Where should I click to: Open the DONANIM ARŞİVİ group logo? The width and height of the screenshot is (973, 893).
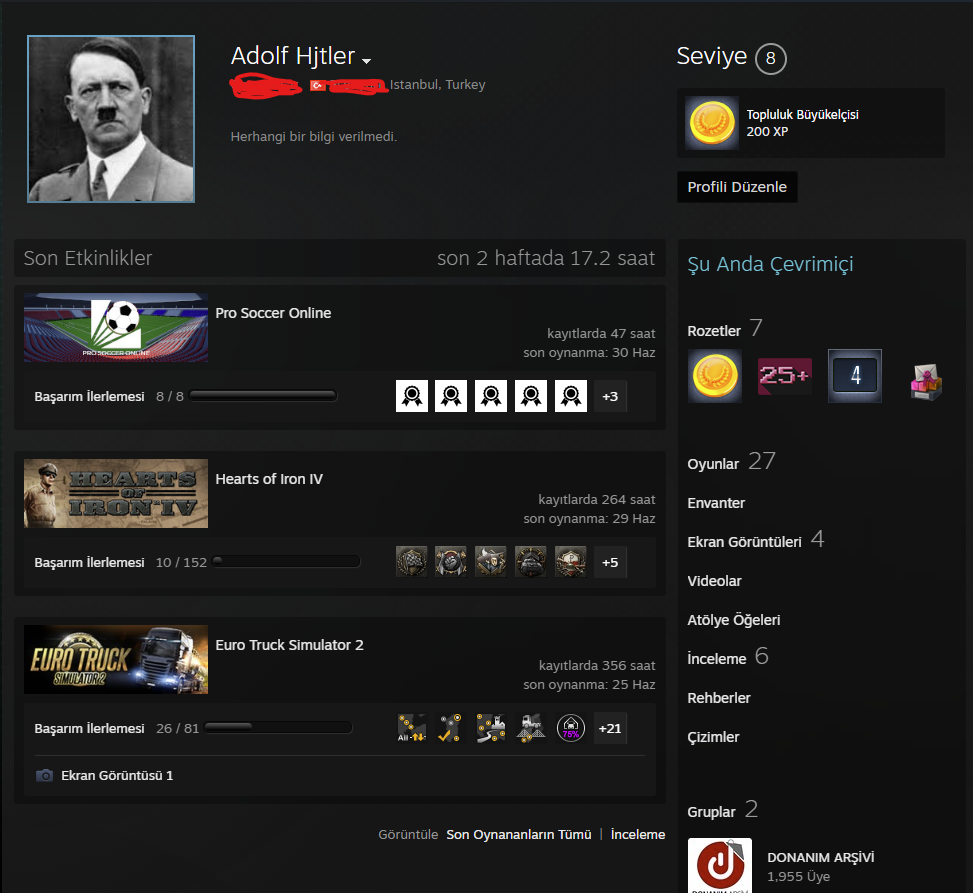(720, 865)
